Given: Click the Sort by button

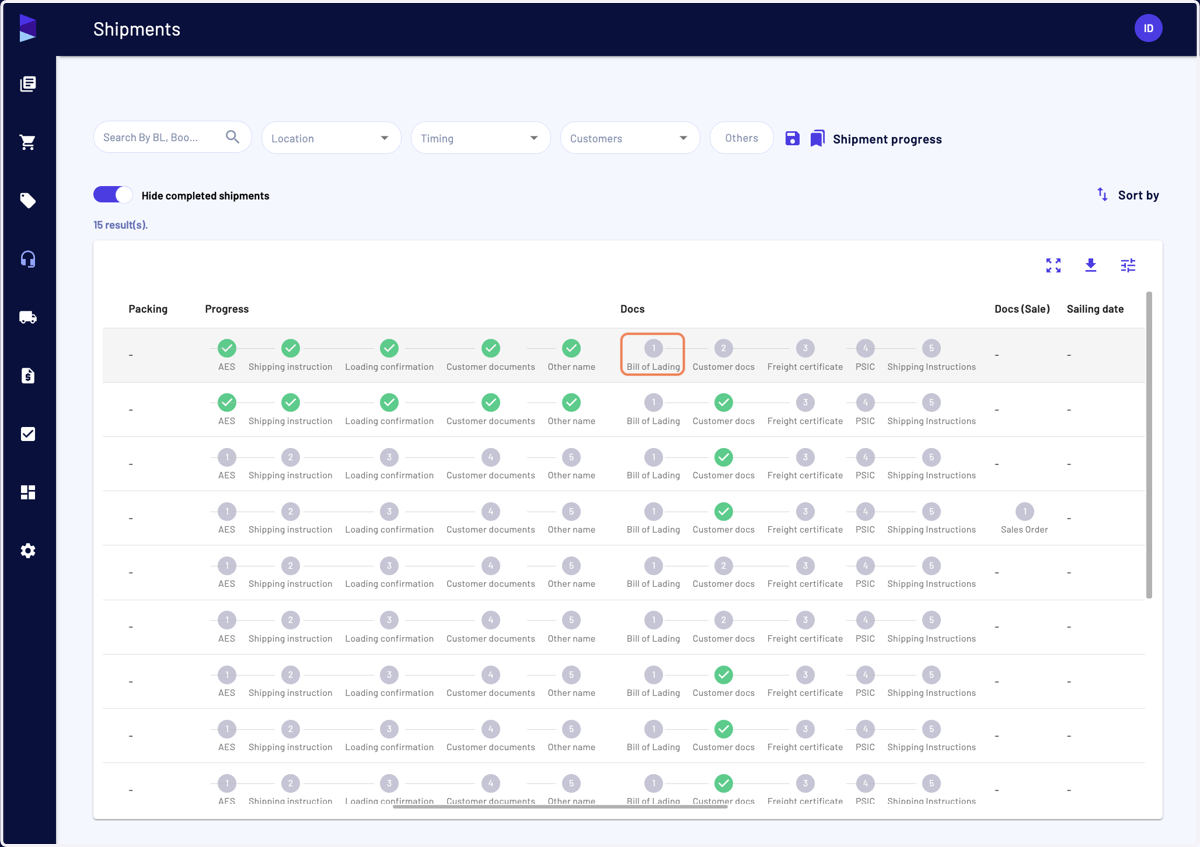Looking at the screenshot, I should 1128,195.
